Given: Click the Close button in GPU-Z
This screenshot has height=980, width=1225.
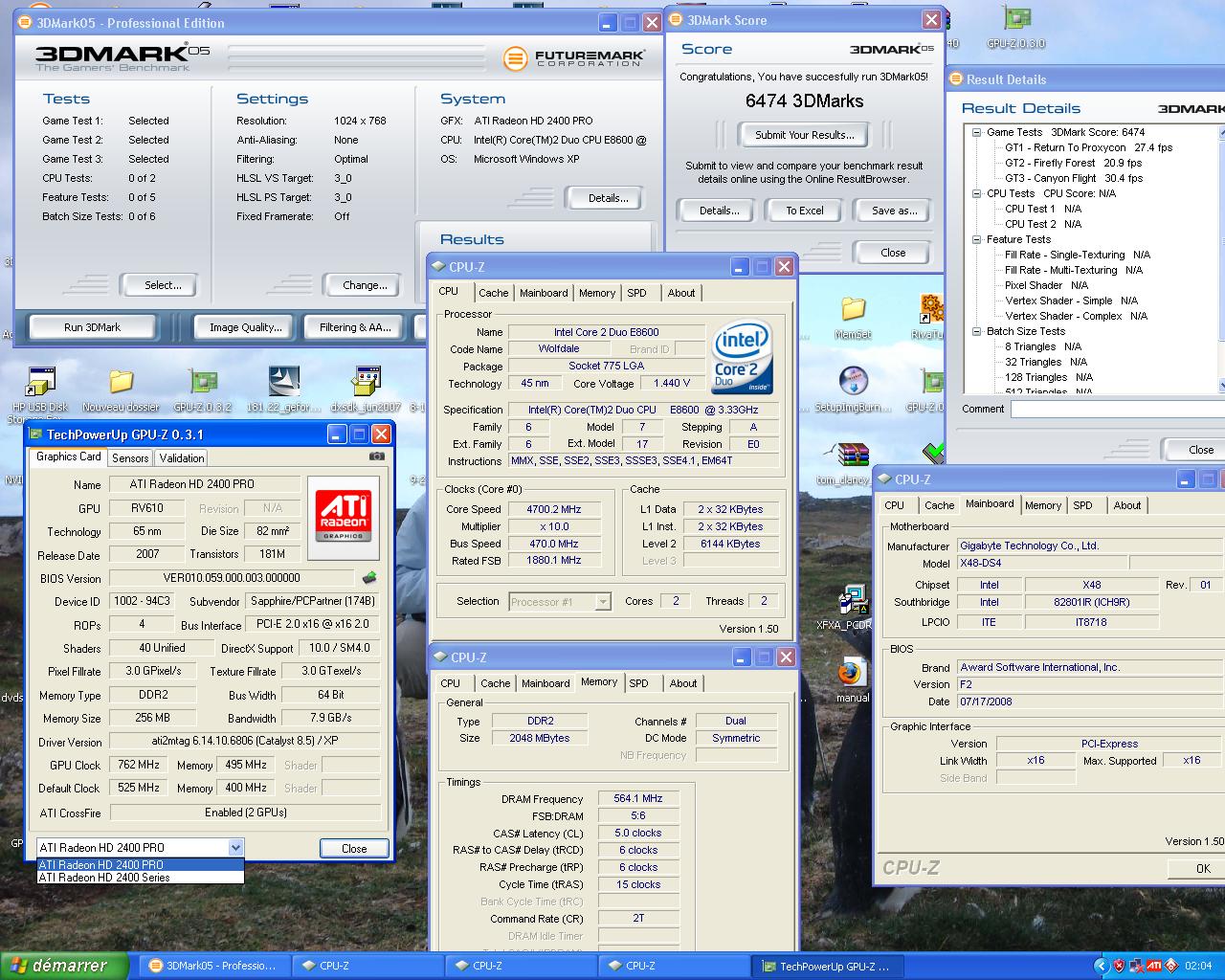Looking at the screenshot, I should pos(354,848).
